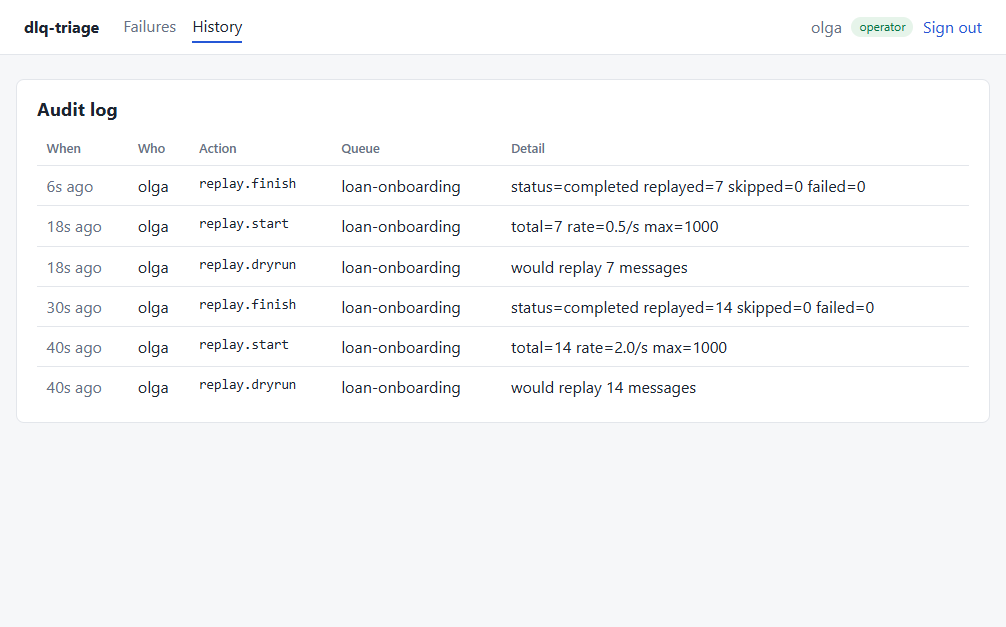Click the olga username in header

click(x=826, y=28)
